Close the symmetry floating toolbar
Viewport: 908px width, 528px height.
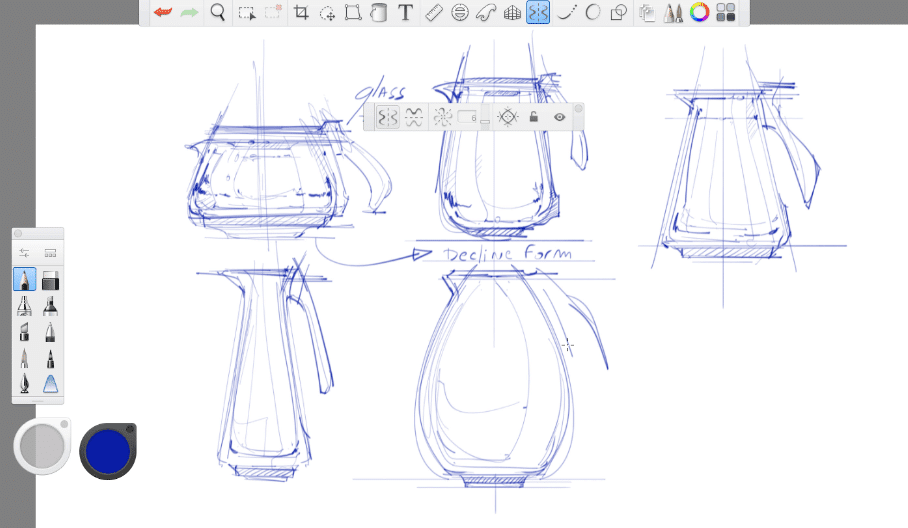pyautogui.click(x=578, y=108)
